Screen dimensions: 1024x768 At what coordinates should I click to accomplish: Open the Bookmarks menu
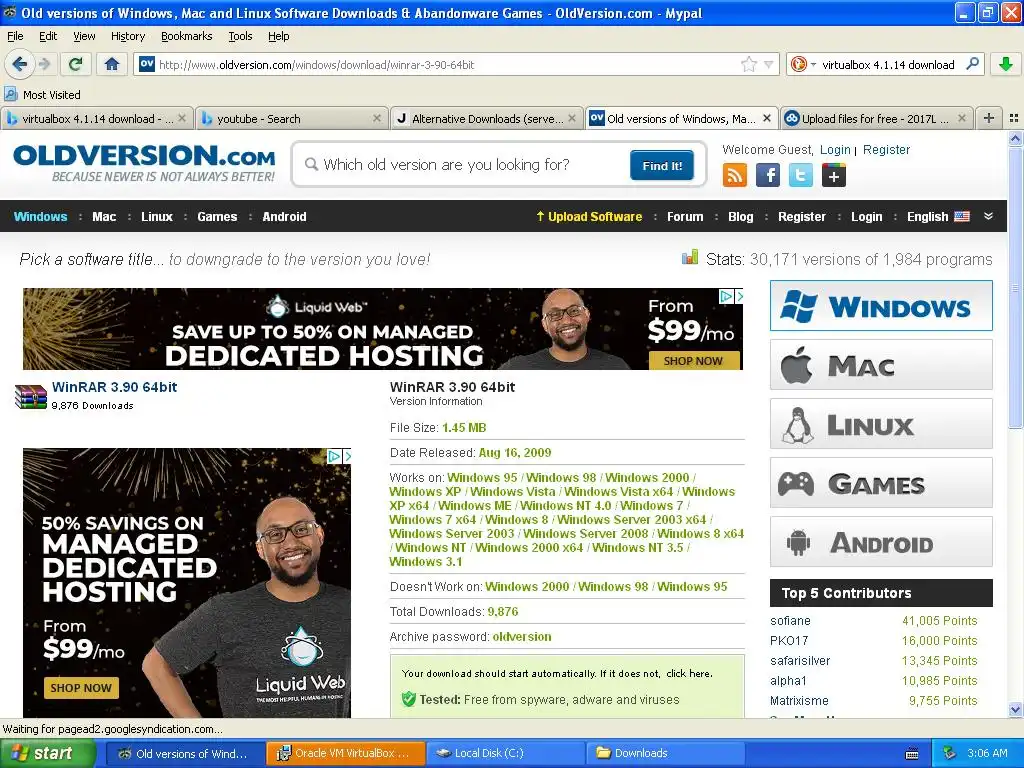pos(187,36)
